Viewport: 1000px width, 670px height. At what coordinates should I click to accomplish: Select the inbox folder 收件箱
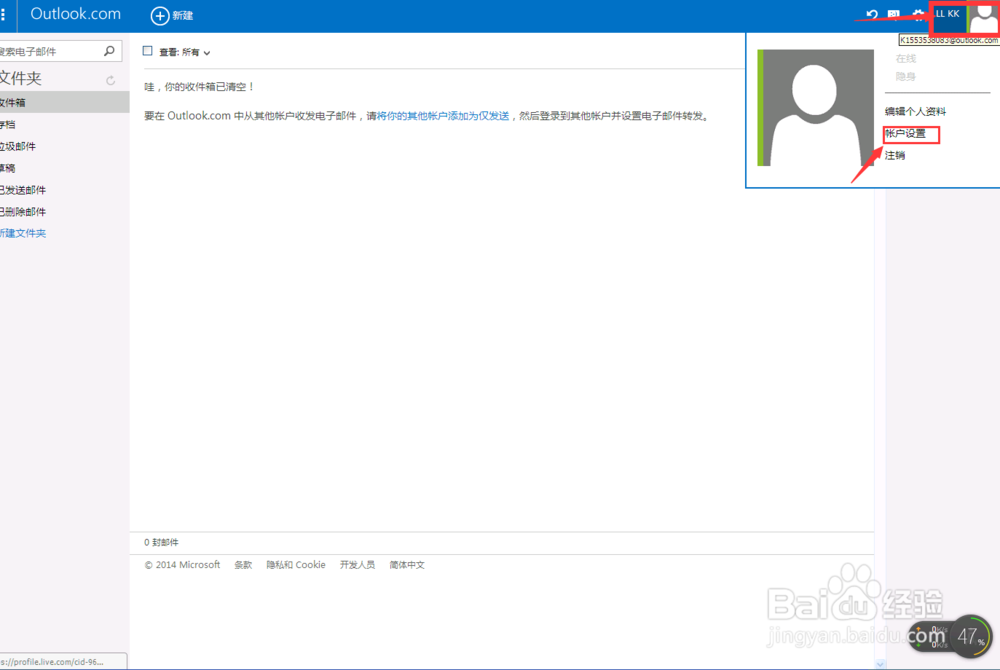64,102
